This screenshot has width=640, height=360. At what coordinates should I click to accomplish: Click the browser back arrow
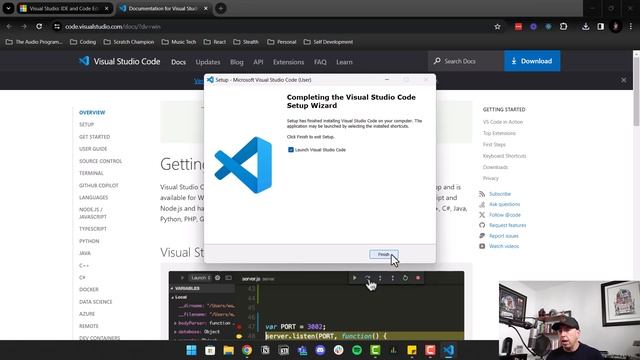(9, 27)
